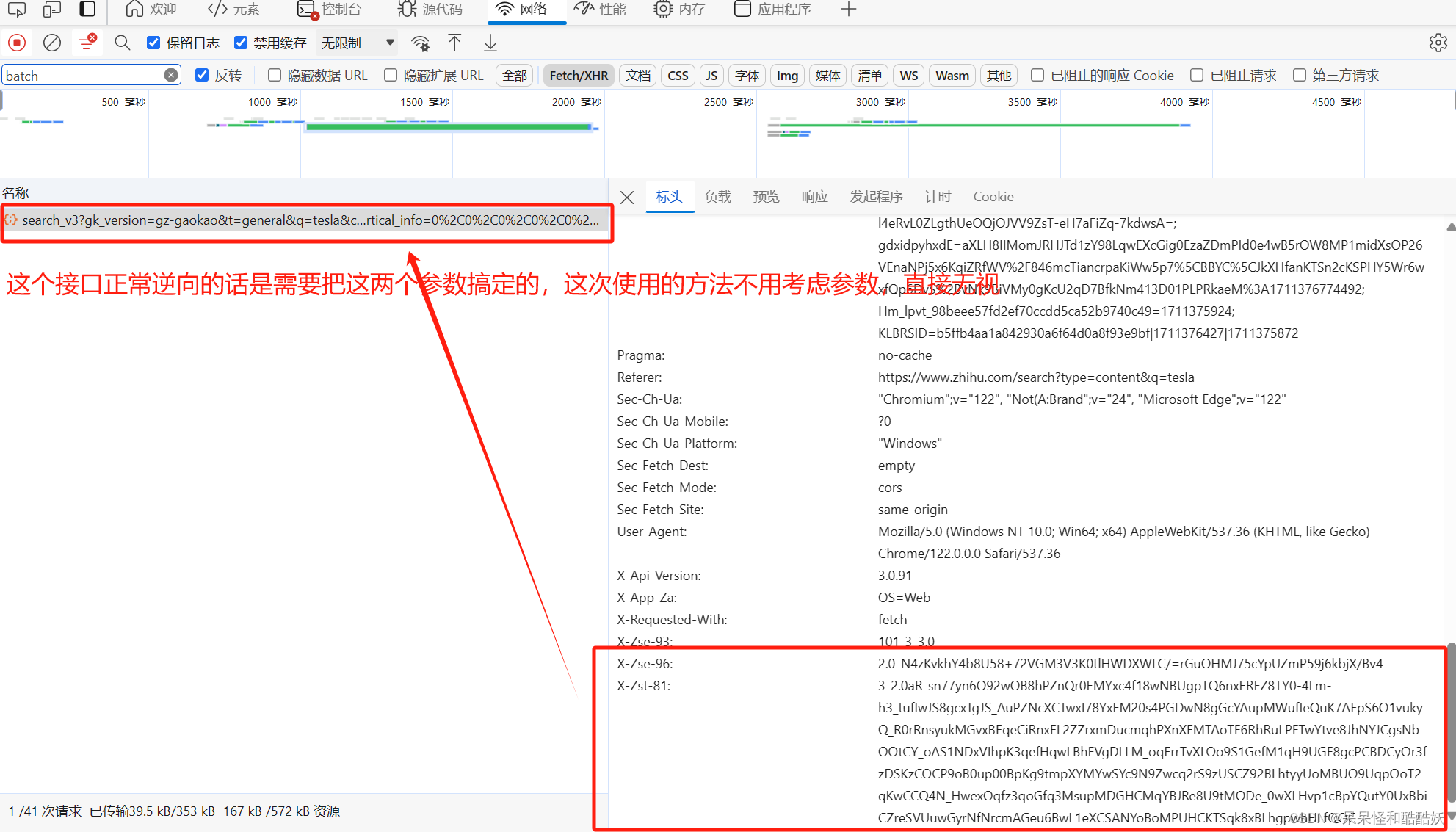Open the Performance (性能) tab
Viewport: 1456px width, 832px height.
[601, 9]
